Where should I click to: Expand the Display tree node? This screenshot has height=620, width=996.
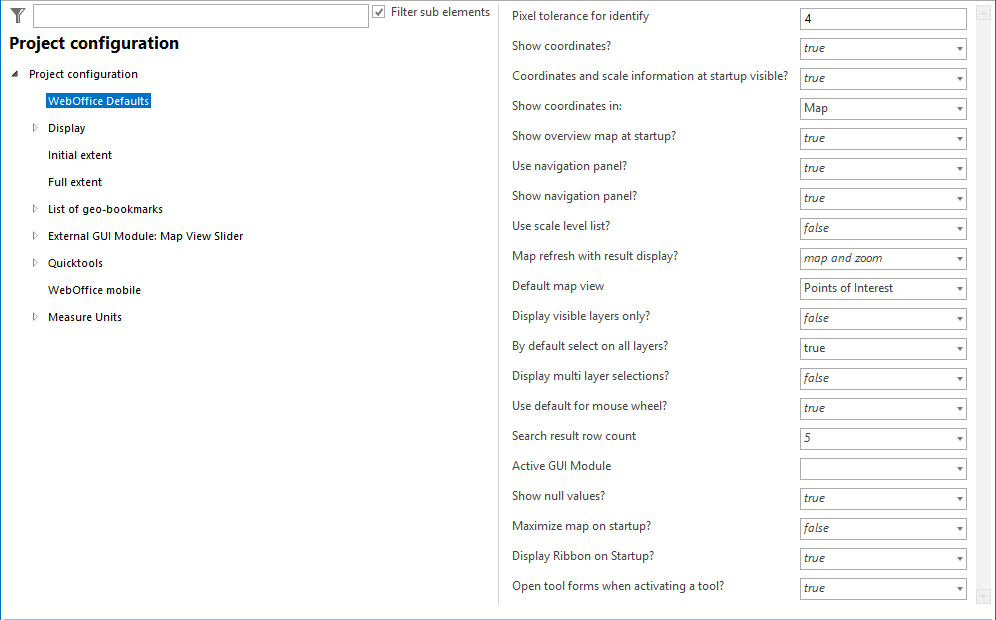pyautogui.click(x=35, y=128)
